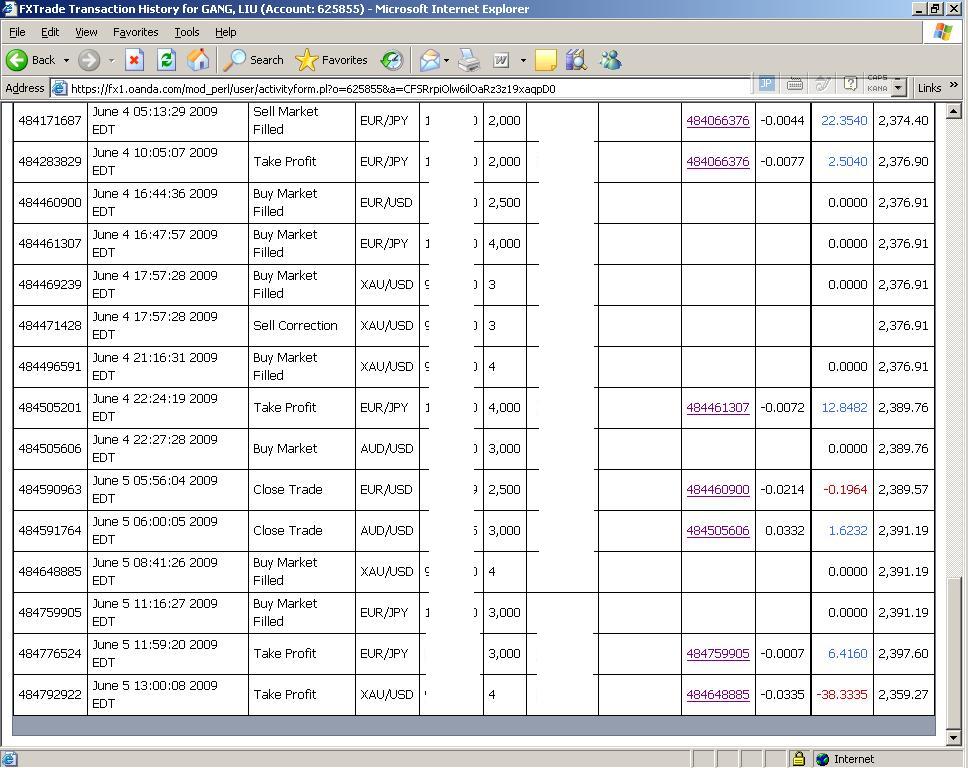Click the JP language bar icon

click(x=766, y=83)
